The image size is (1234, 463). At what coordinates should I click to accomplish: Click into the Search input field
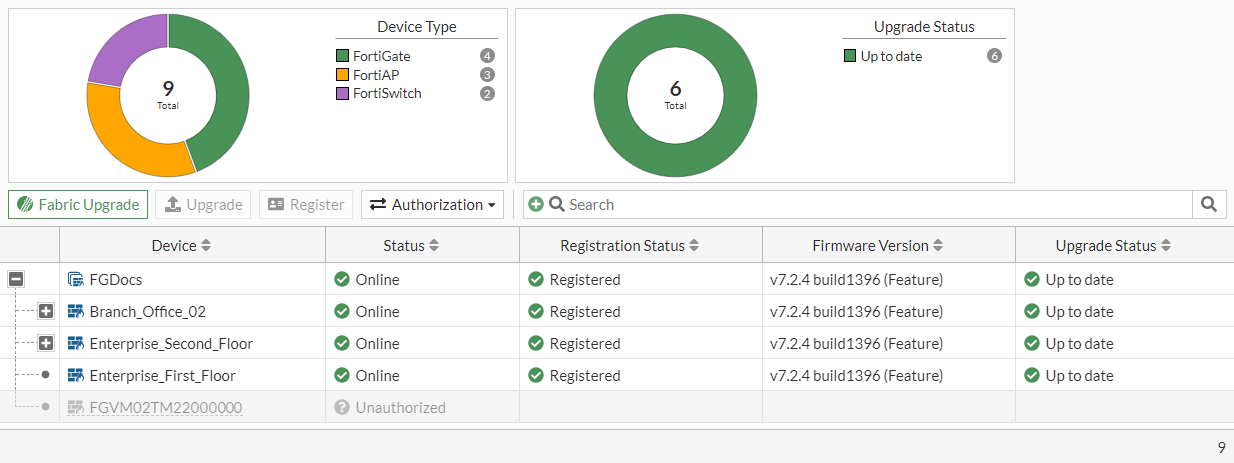(870, 205)
